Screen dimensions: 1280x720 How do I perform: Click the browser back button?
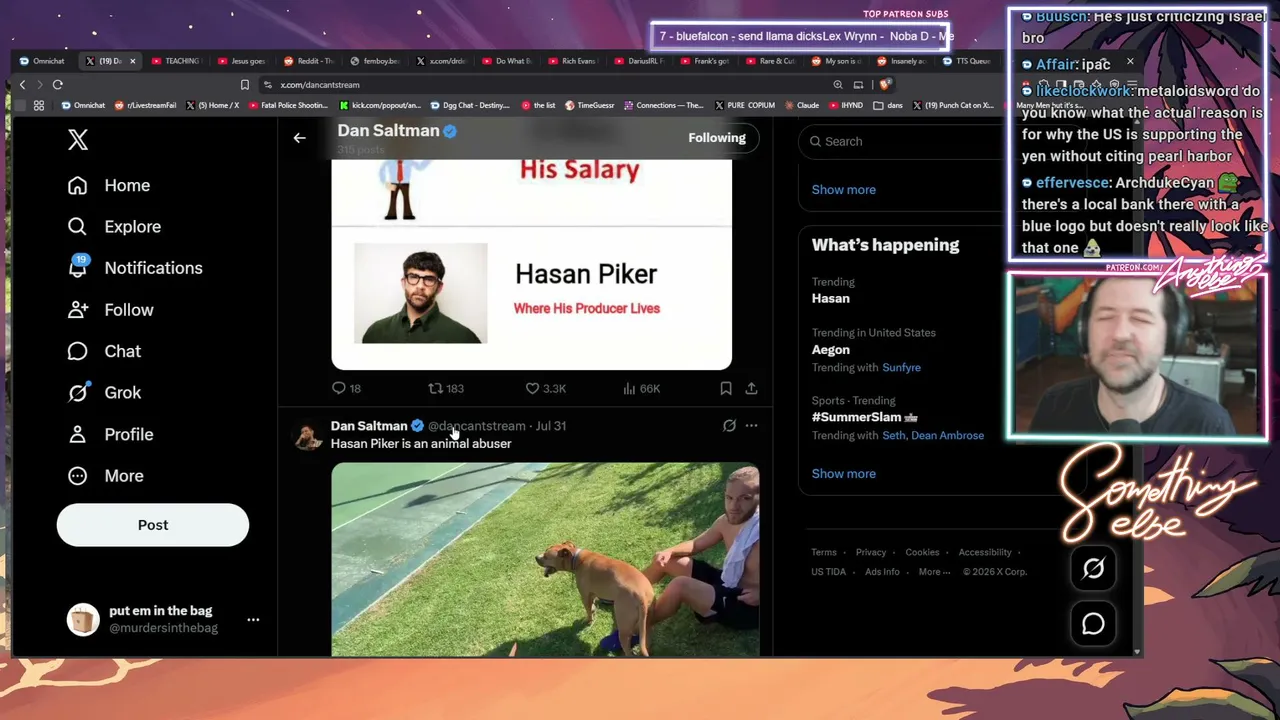(x=23, y=85)
